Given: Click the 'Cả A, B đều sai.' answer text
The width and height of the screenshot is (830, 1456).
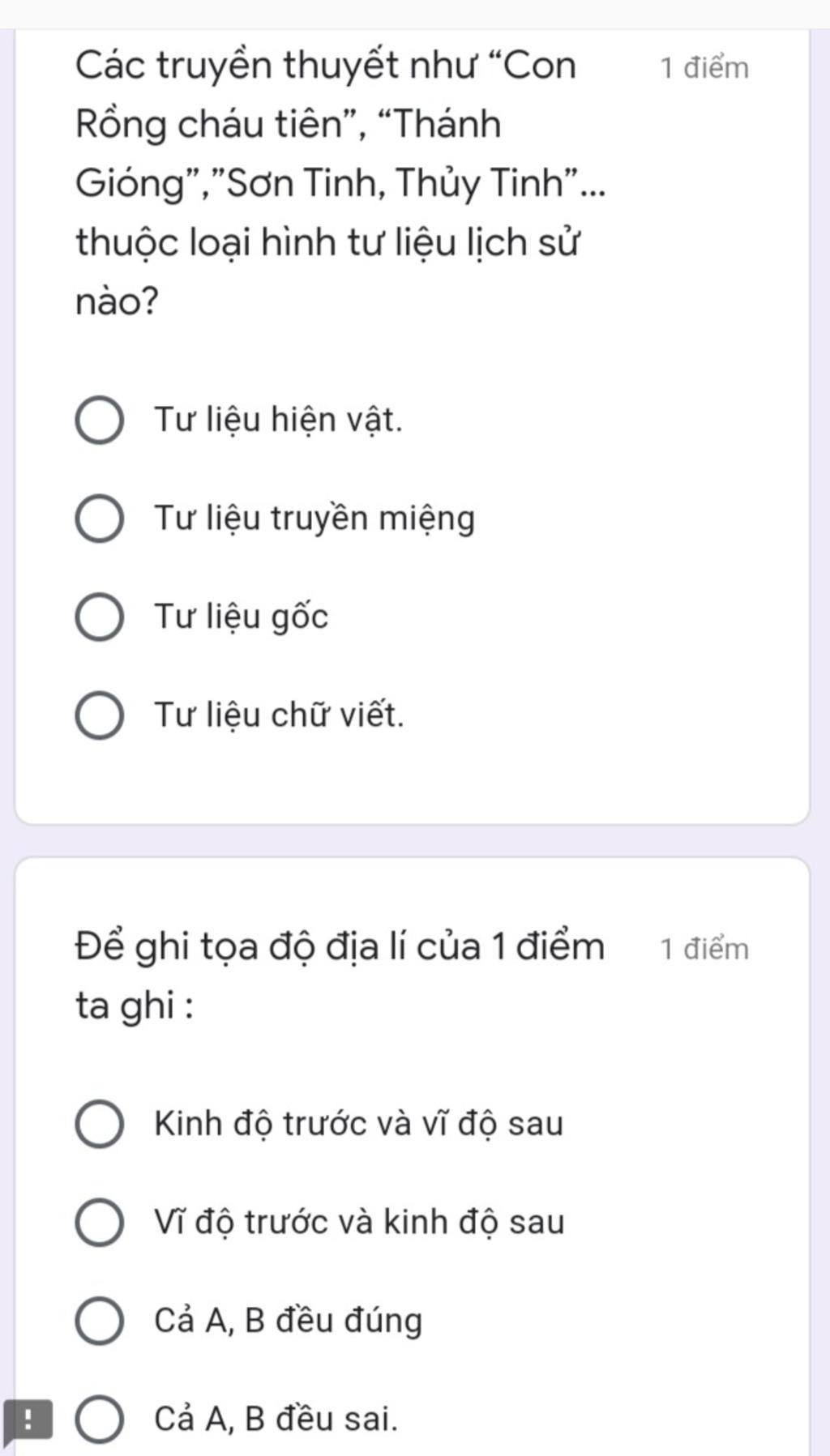Looking at the screenshot, I should click(x=276, y=1419).
